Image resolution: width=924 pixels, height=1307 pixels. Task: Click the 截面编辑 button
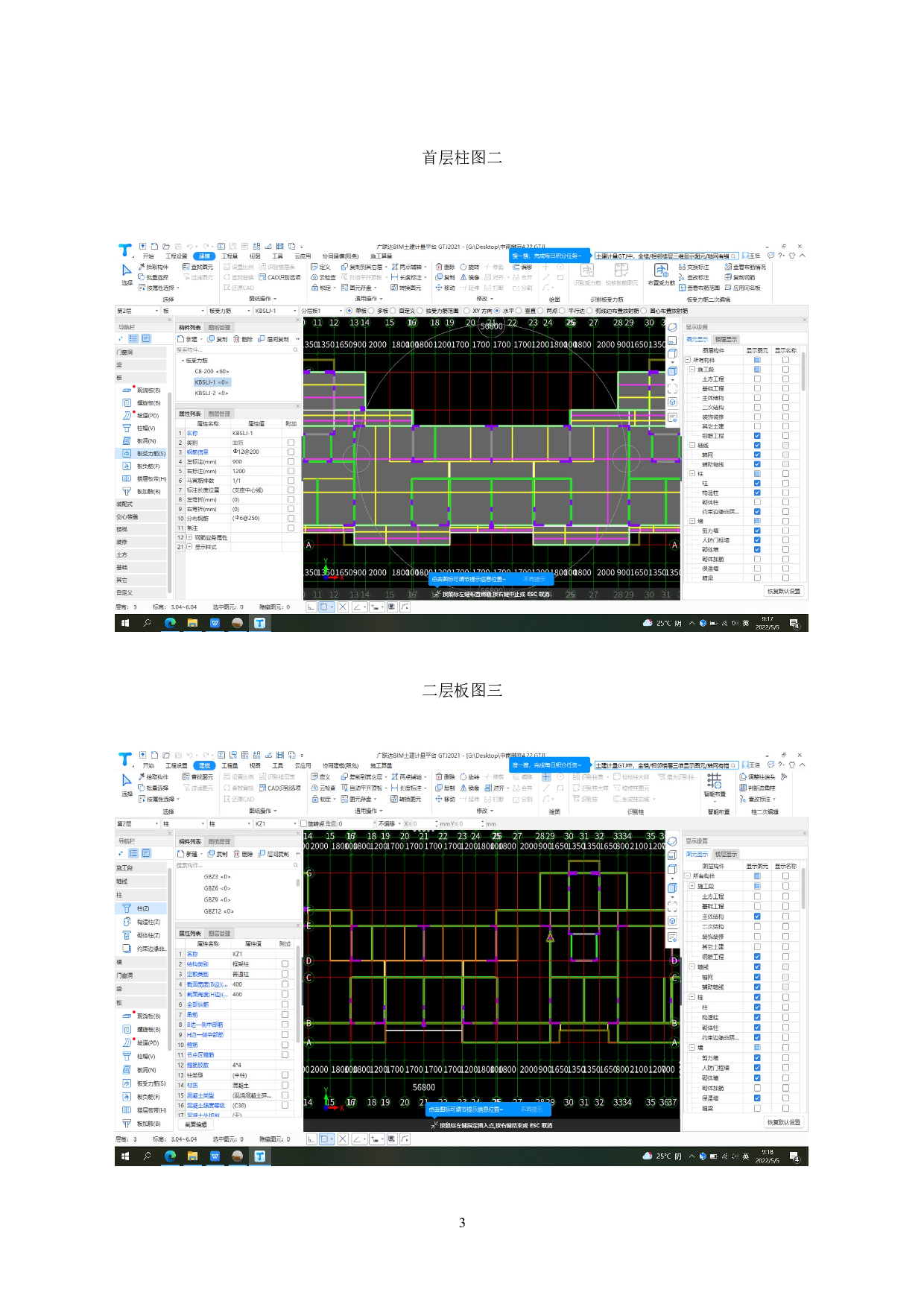click(196, 1124)
